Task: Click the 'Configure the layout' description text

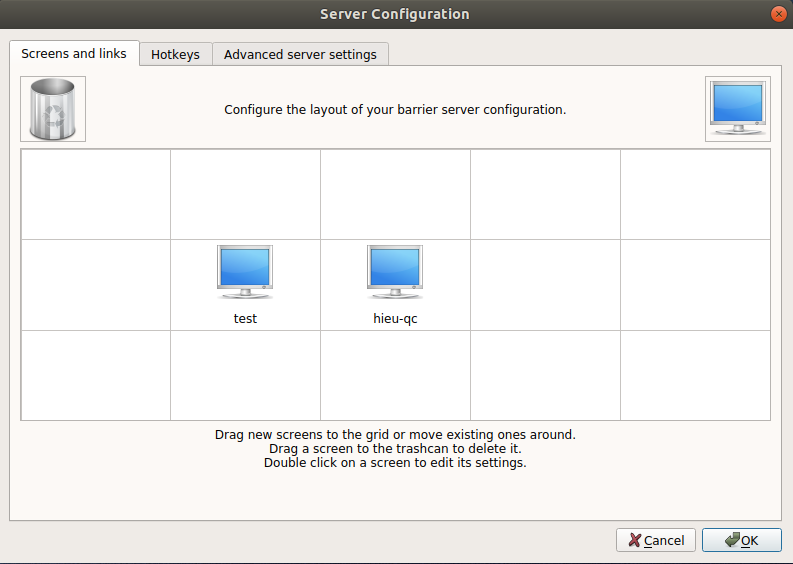Action: (x=395, y=110)
